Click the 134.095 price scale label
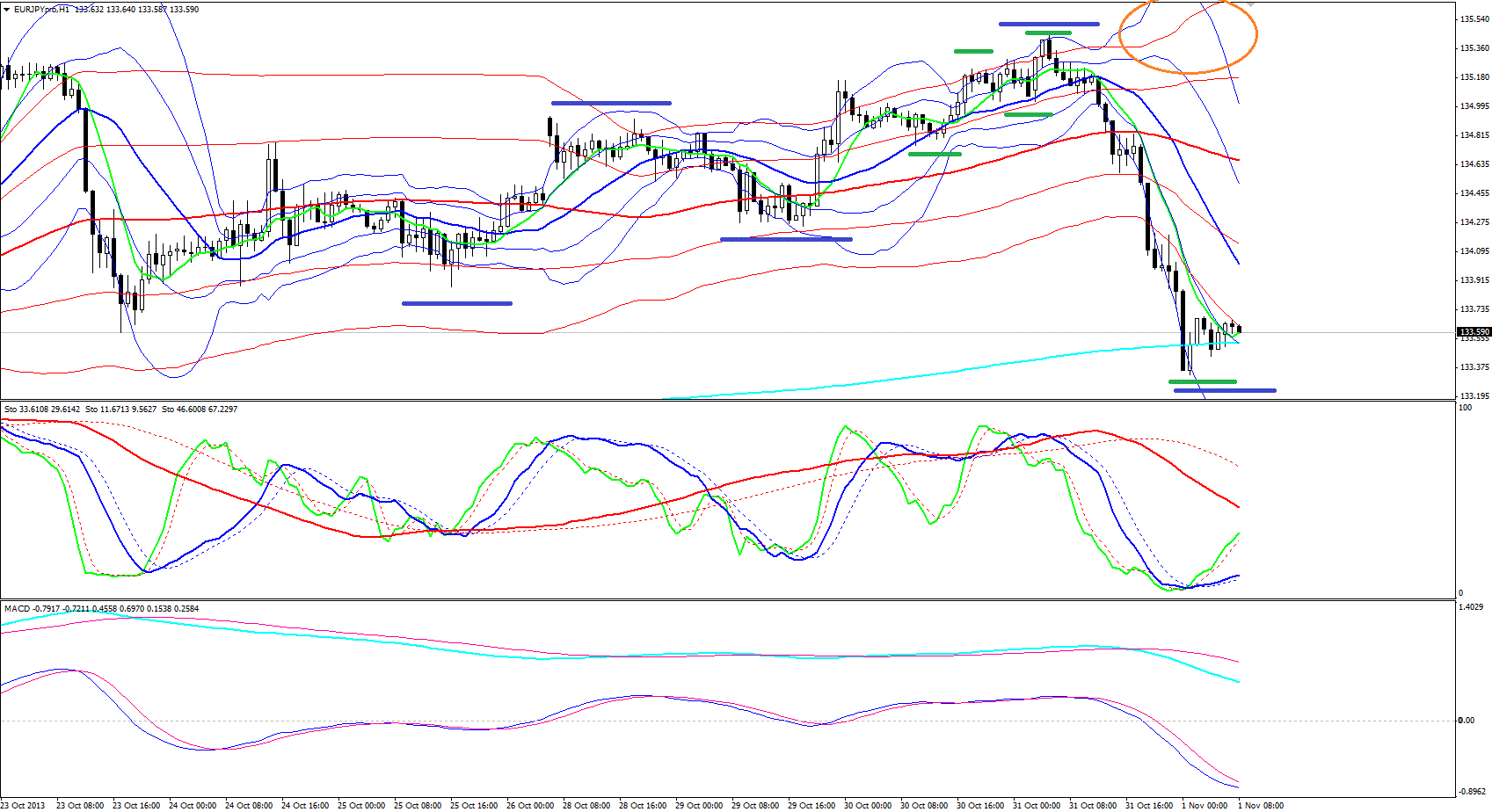1492x812 pixels. tap(1474, 251)
